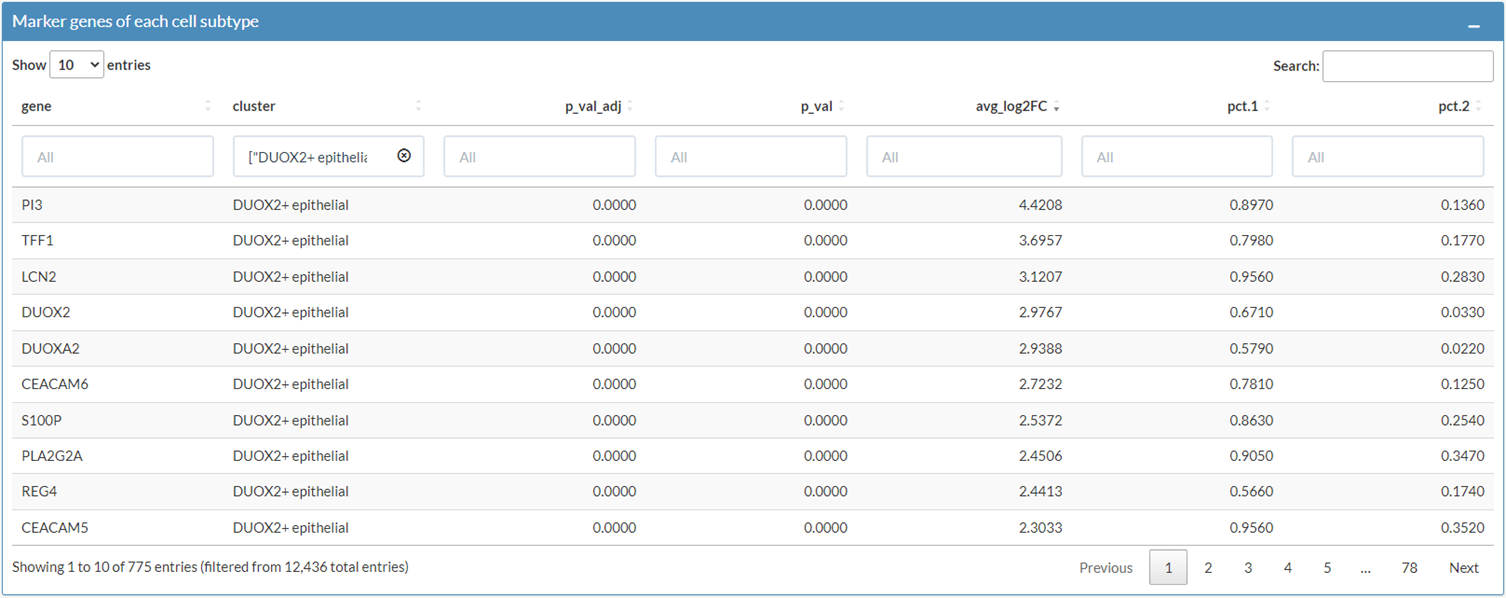Jump to last page 78
The height and width of the screenshot is (598, 1506).
pos(1409,568)
